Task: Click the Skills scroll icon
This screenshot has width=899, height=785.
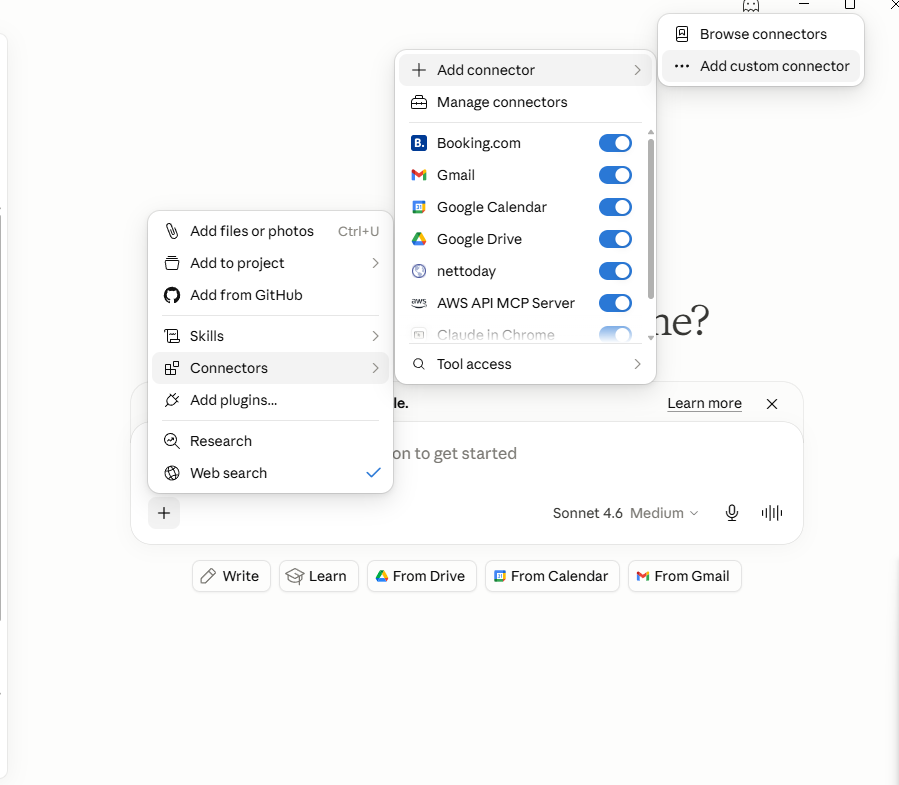Action: [172, 336]
